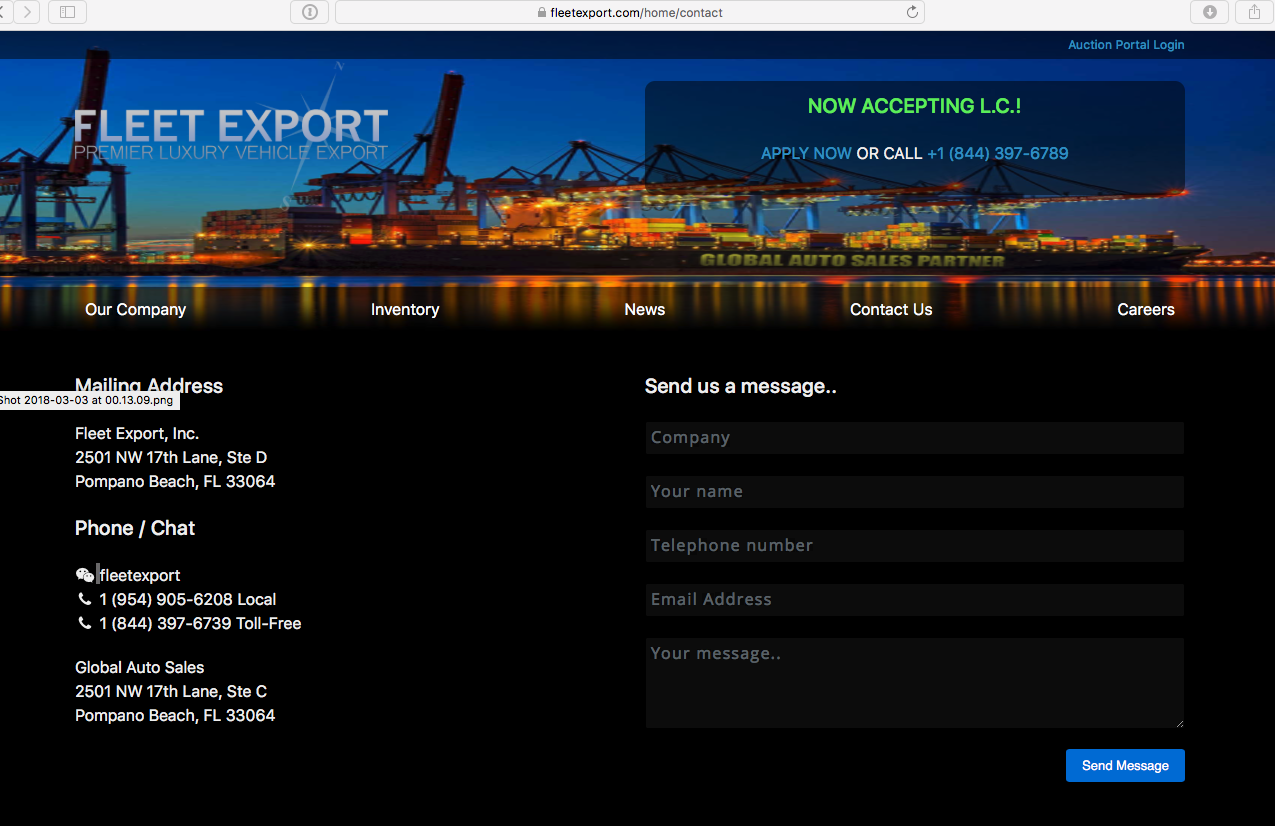Click the Send us a message.. heading

pos(741,386)
